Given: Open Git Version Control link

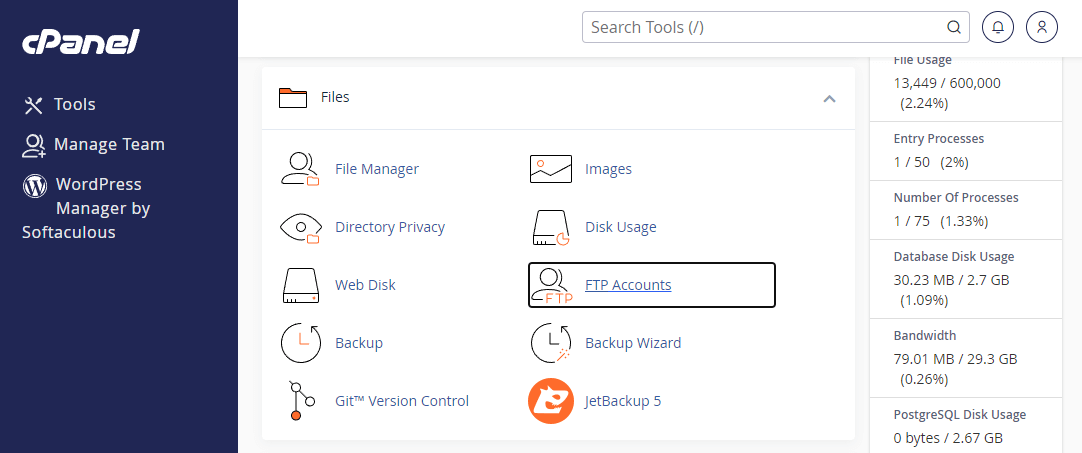Looking at the screenshot, I should click(x=402, y=401).
